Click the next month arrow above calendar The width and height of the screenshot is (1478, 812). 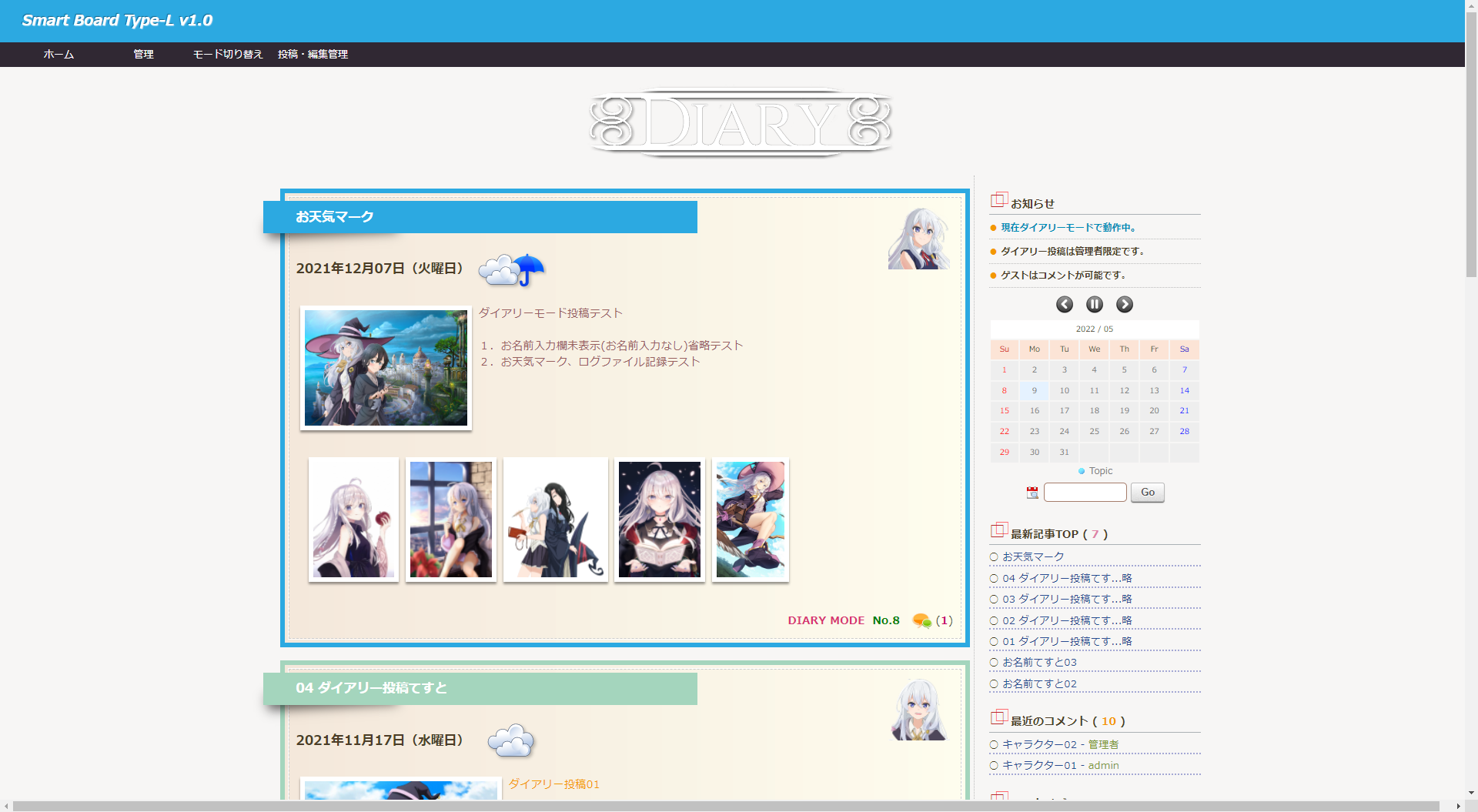tap(1124, 305)
